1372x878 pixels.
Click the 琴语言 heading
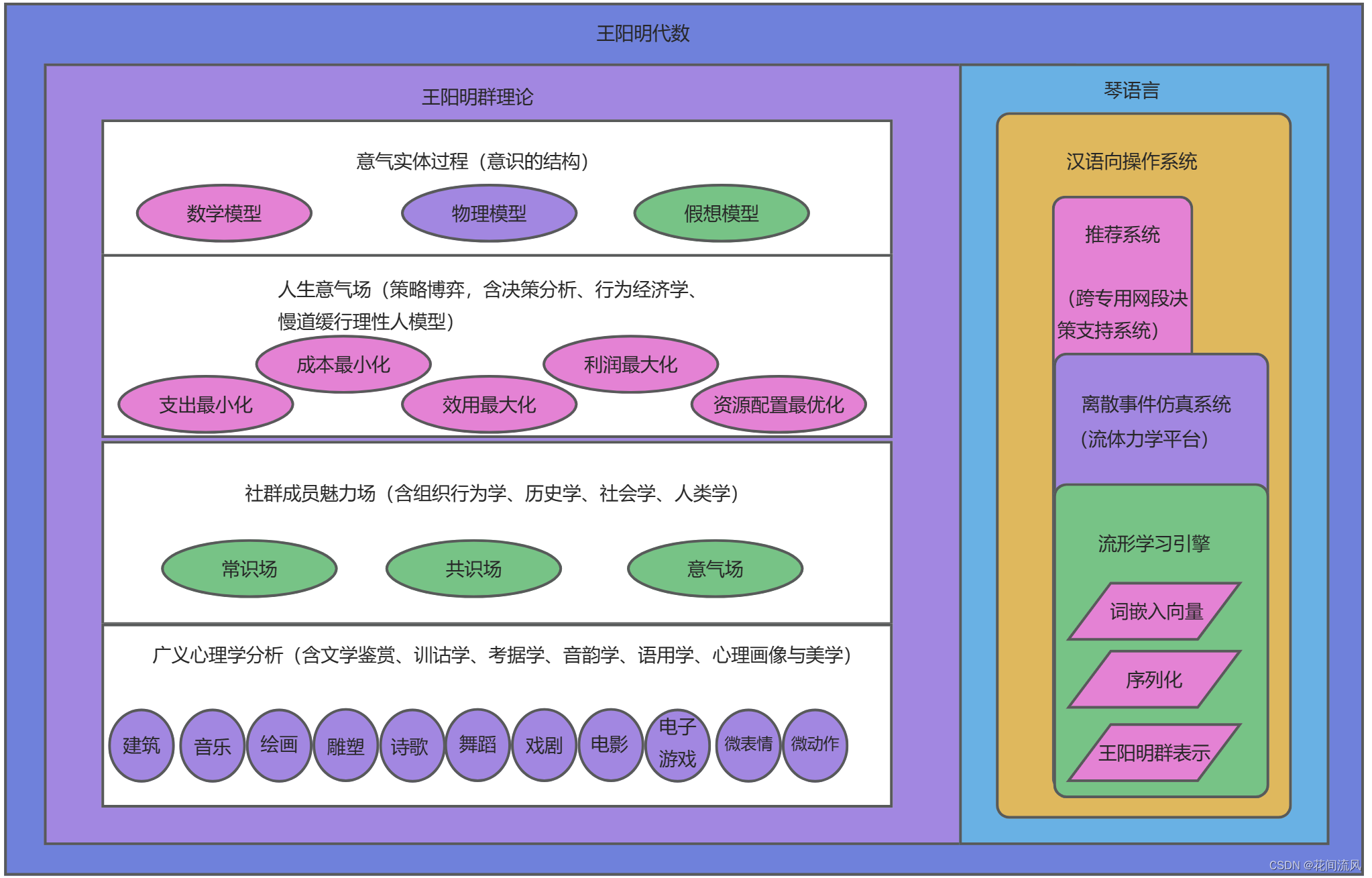pyautogui.click(x=1132, y=91)
